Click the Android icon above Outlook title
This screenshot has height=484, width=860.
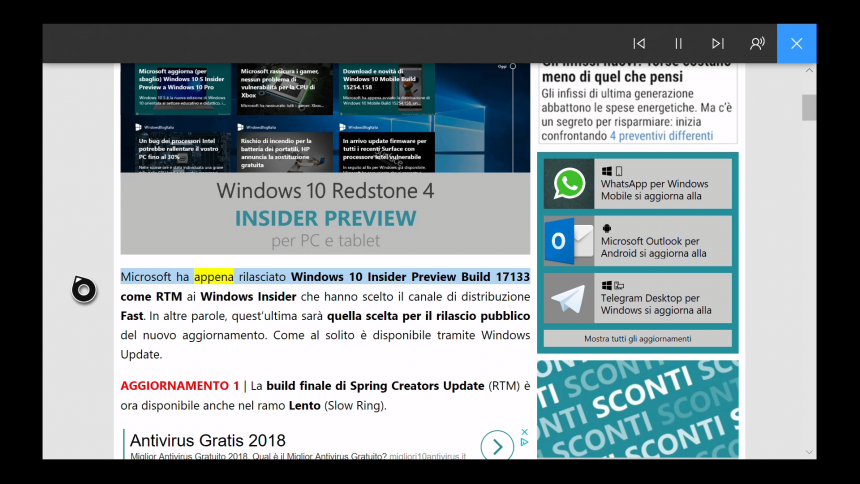(607, 228)
